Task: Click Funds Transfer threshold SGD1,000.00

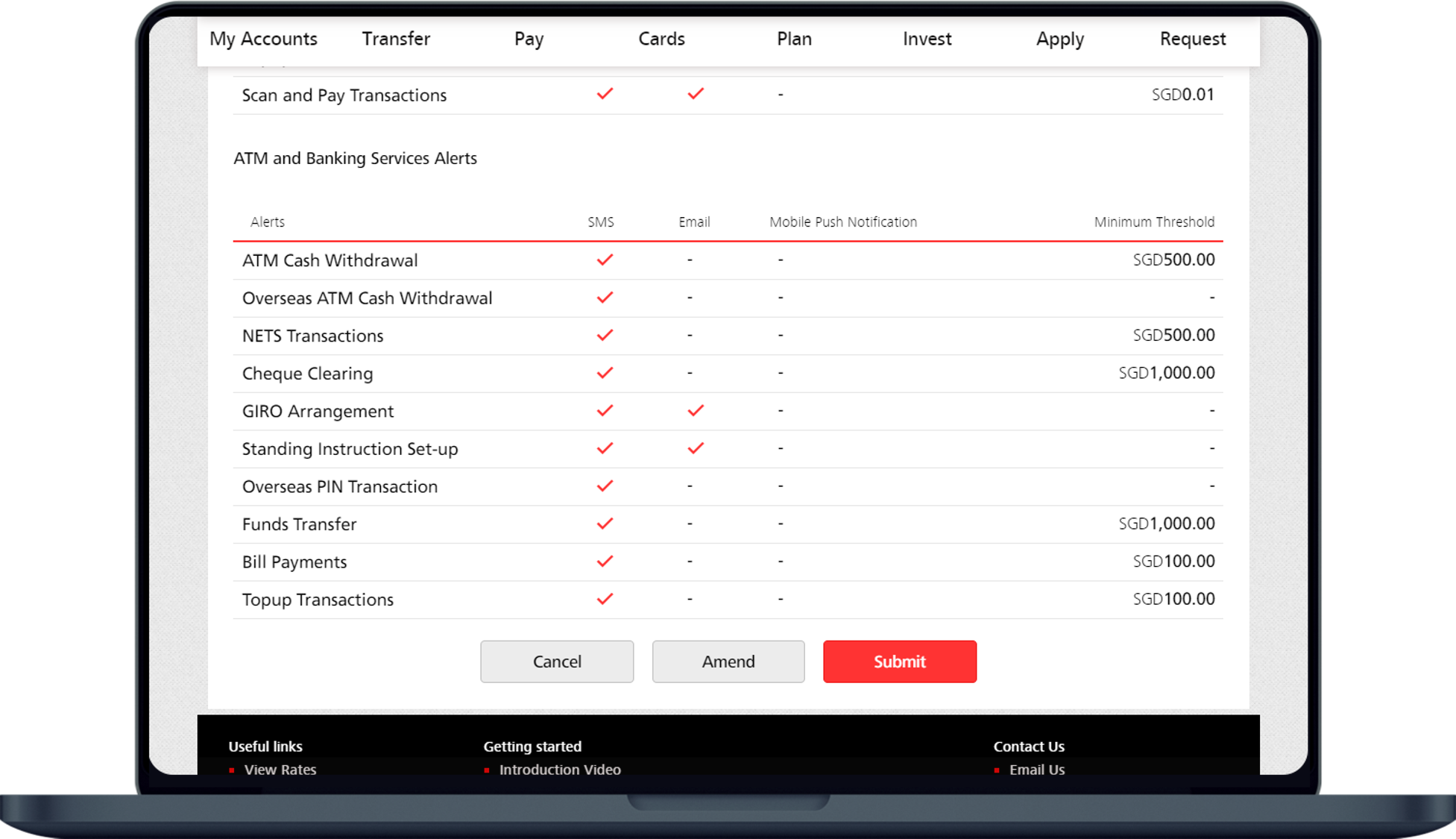Action: click(x=1167, y=524)
